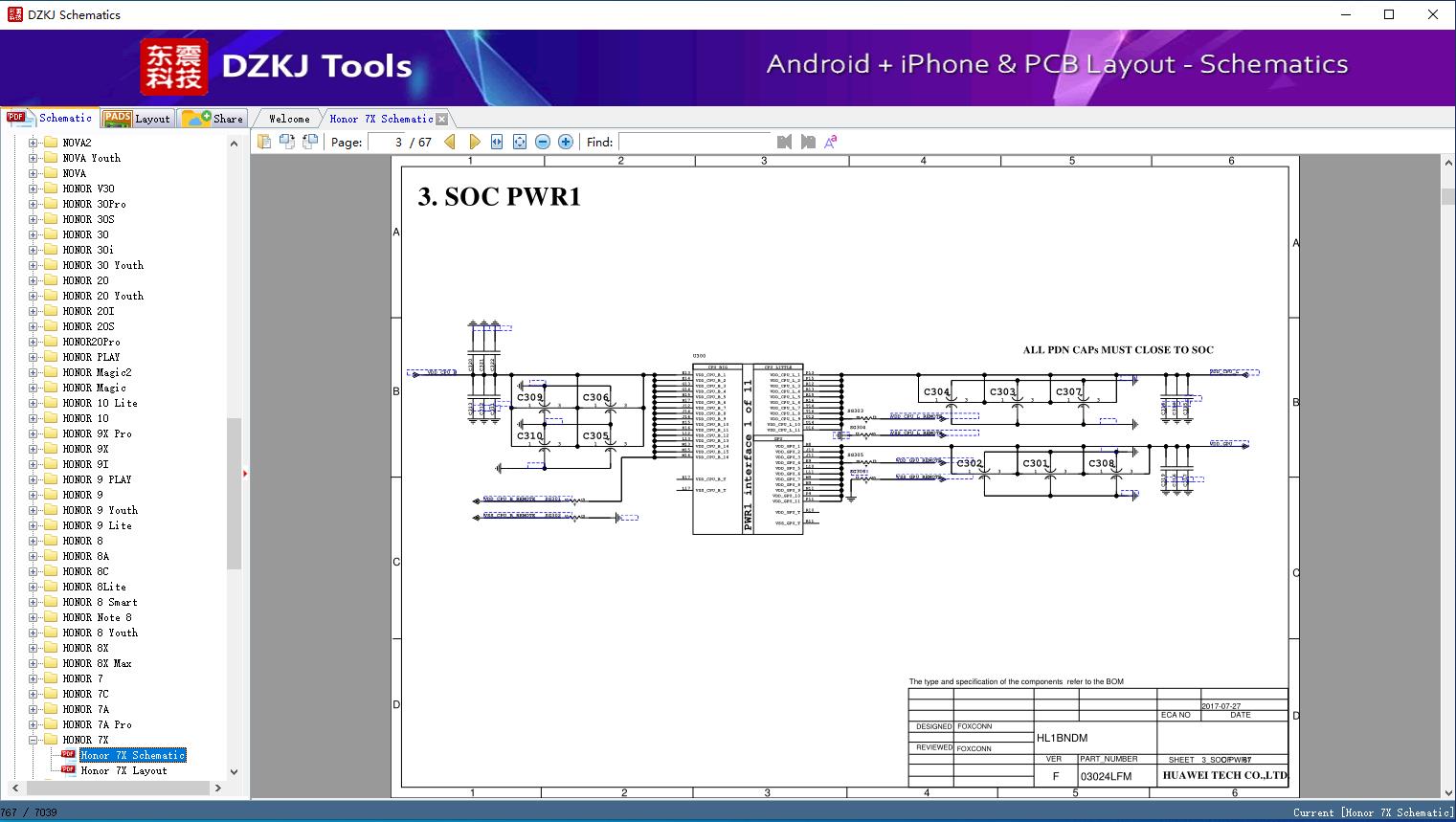1456x822 pixels.
Task: Toggle the match case icon
Action: tap(831, 142)
